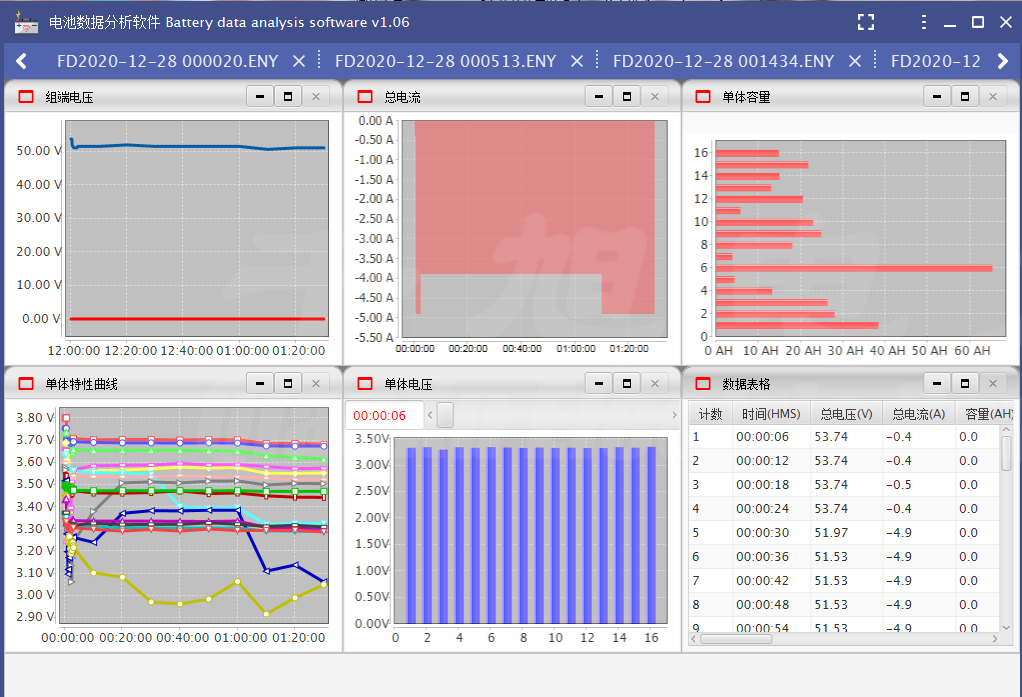This screenshot has height=697, width=1022.
Task: Click the slider's left arrow in 单体电压
Action: 430,415
